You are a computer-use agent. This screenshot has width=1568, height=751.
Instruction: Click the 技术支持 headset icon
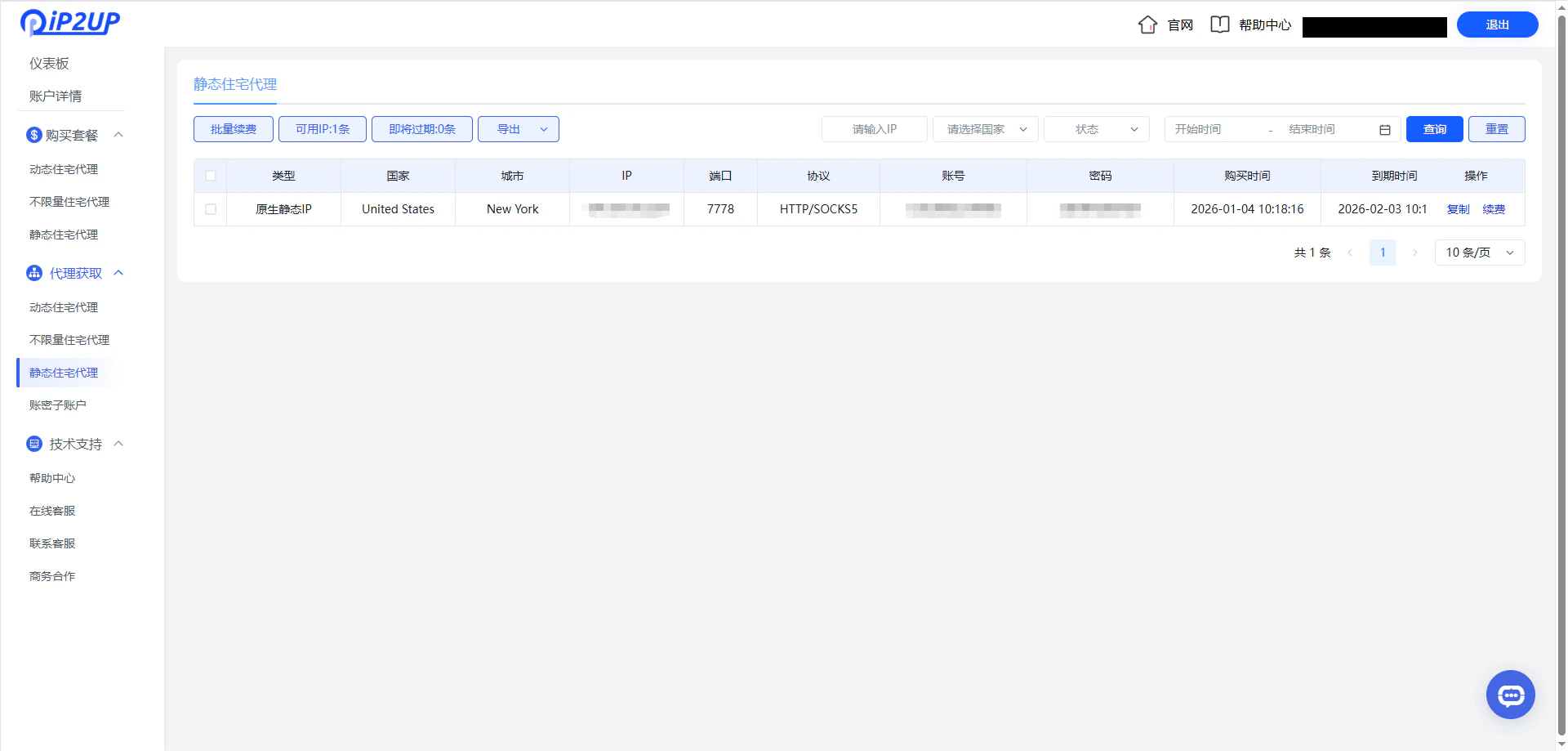point(33,443)
